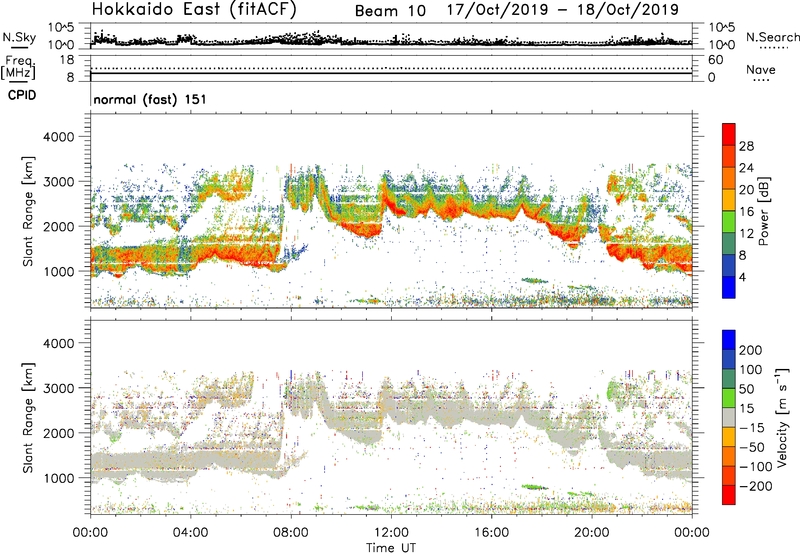Click the 20:00 time tick label
Viewport: 800px width, 554px height.
tap(592, 533)
